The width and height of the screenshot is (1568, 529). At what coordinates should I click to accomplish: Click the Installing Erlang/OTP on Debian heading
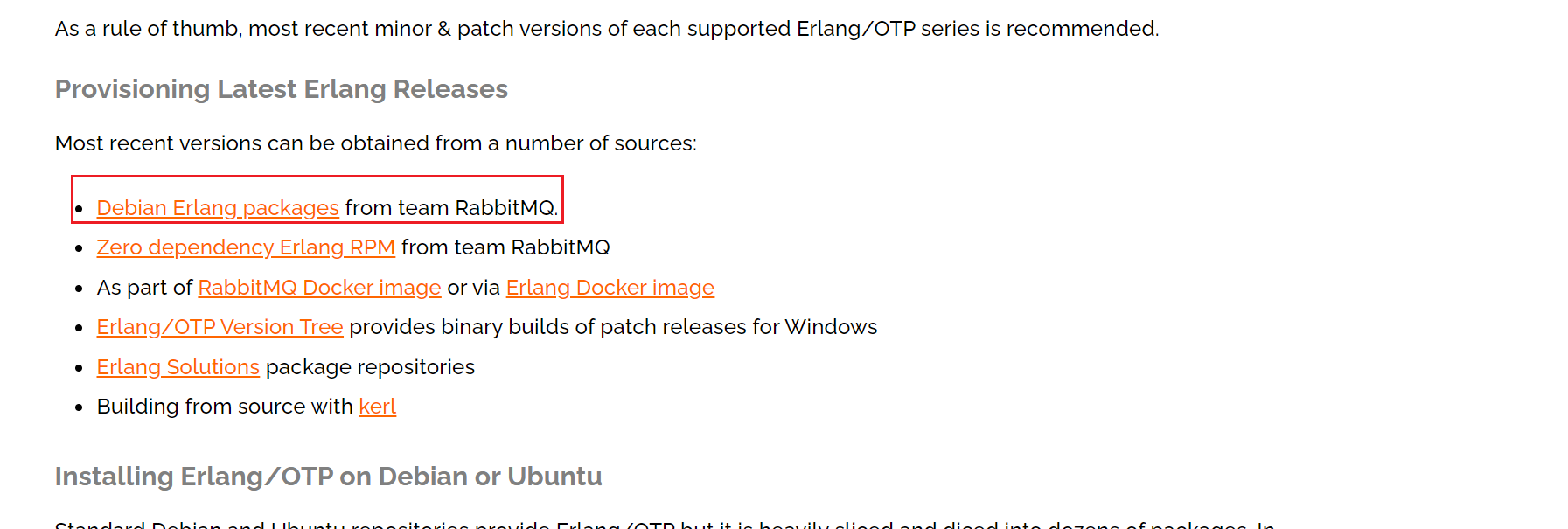pos(328,477)
